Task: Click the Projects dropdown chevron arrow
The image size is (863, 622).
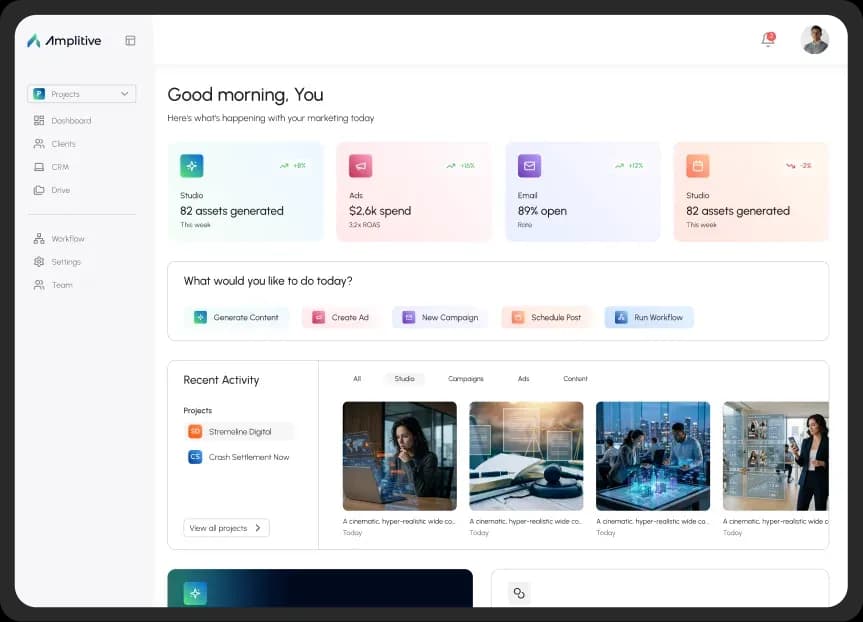Action: pyautogui.click(x=124, y=94)
